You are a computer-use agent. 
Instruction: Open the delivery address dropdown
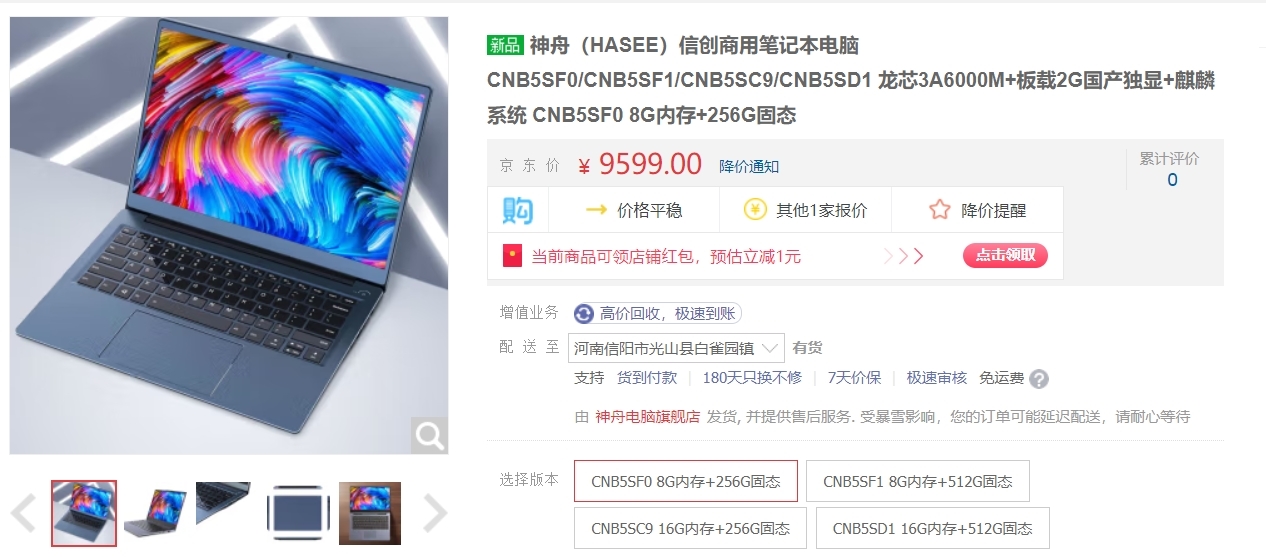point(676,348)
